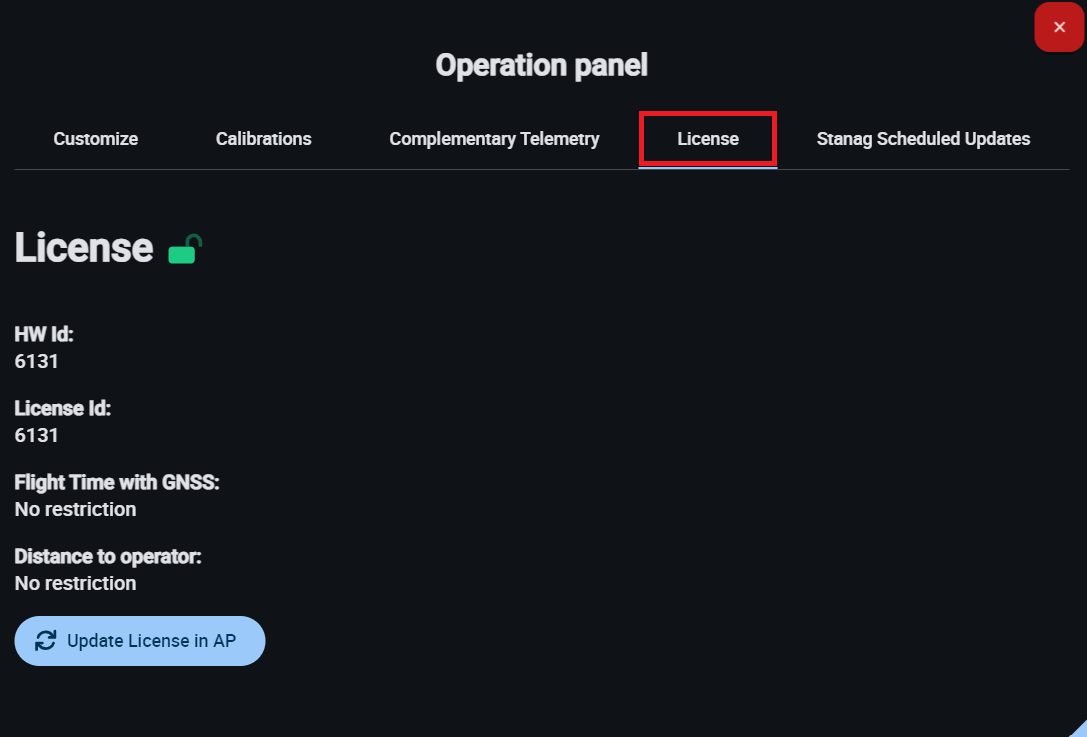
Task: Close the Operation panel with red X
Action: [1059, 27]
